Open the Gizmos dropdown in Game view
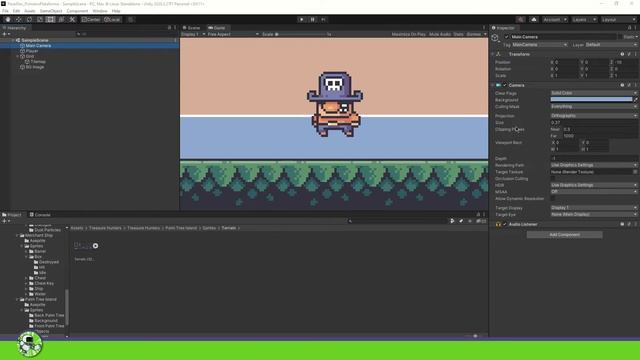The height and width of the screenshot is (360, 640). (x=476, y=34)
